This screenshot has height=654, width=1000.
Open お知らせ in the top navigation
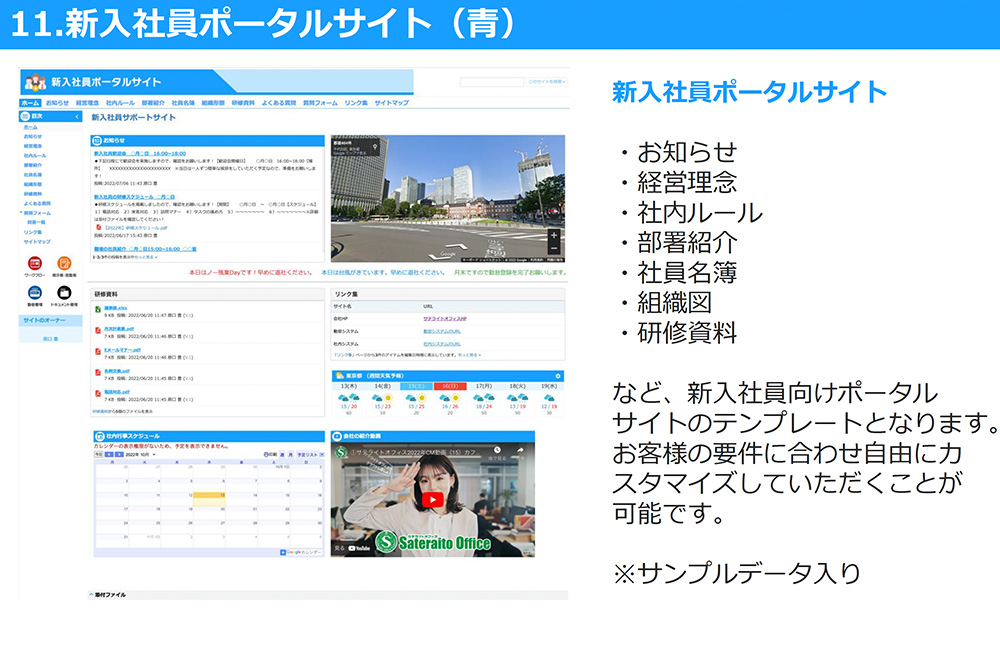pyautogui.click(x=57, y=103)
